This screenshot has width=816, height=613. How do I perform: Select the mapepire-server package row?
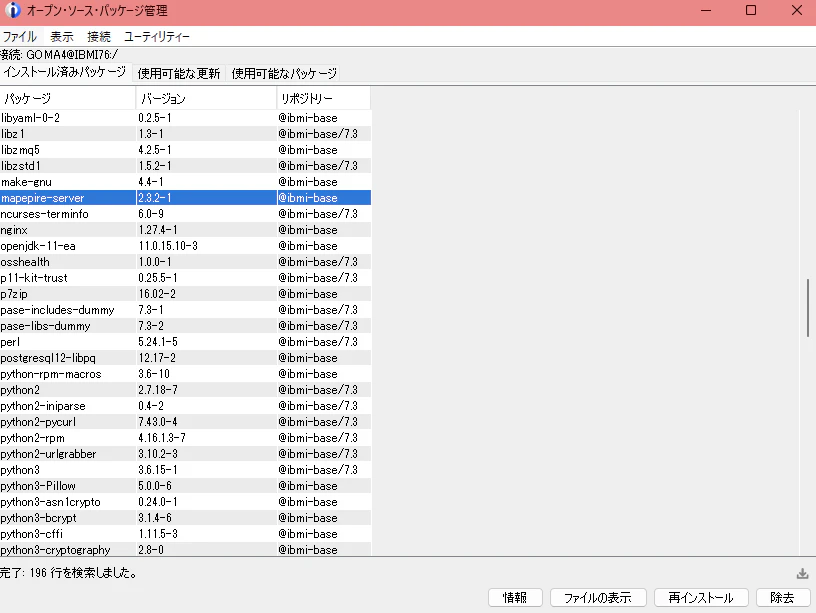point(185,198)
